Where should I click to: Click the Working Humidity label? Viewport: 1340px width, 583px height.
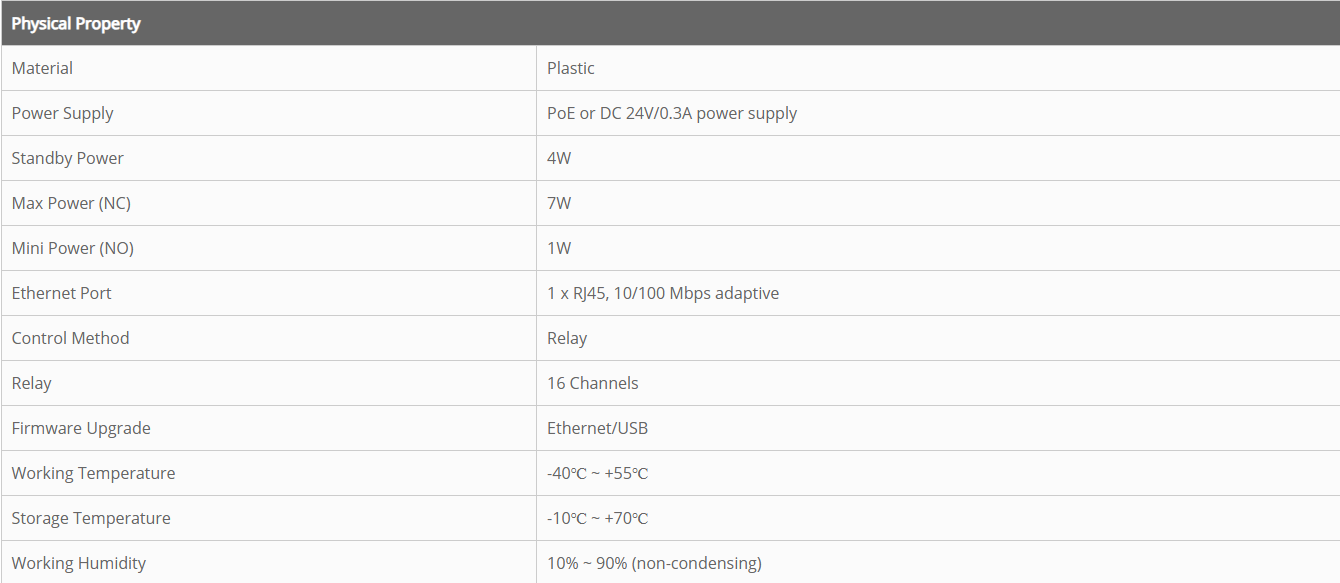(x=79, y=563)
